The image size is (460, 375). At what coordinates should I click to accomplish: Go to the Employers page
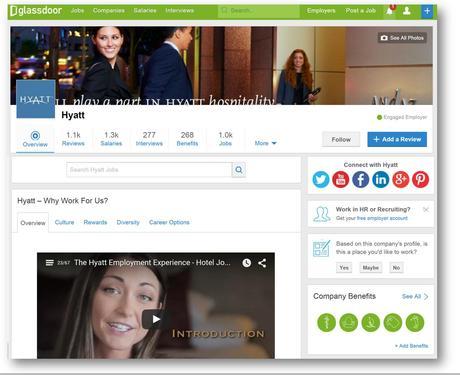pos(321,11)
